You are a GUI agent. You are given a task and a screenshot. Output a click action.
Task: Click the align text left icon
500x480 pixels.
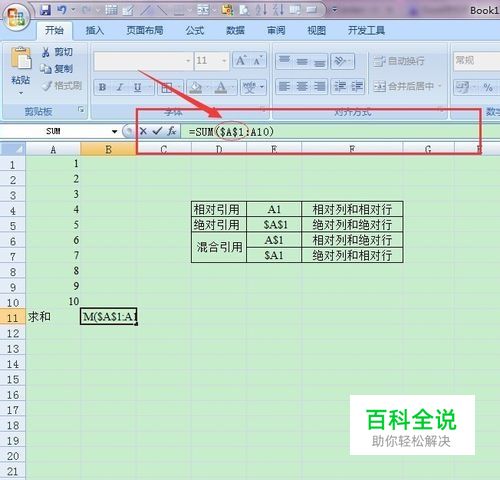tap(284, 87)
